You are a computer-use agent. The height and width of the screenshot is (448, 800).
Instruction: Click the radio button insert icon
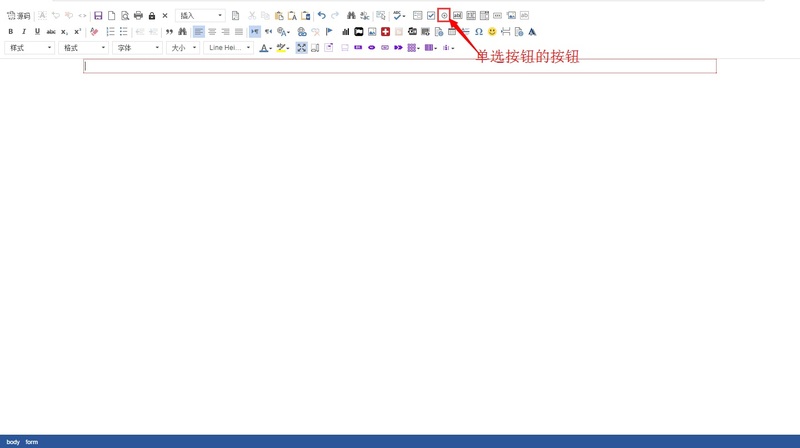[x=444, y=16]
